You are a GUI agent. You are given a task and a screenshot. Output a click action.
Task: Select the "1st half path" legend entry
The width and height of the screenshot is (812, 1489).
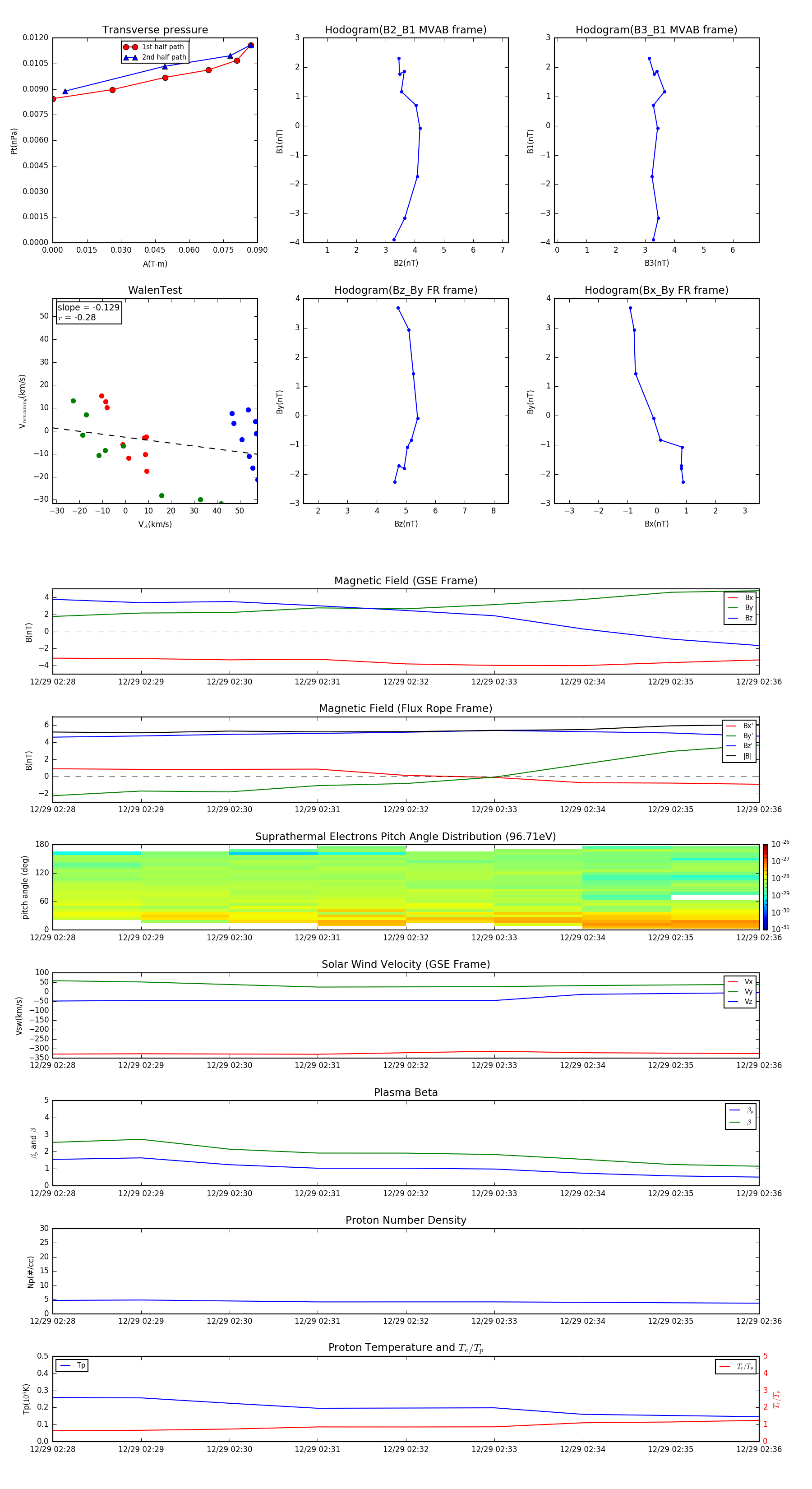tap(155, 47)
